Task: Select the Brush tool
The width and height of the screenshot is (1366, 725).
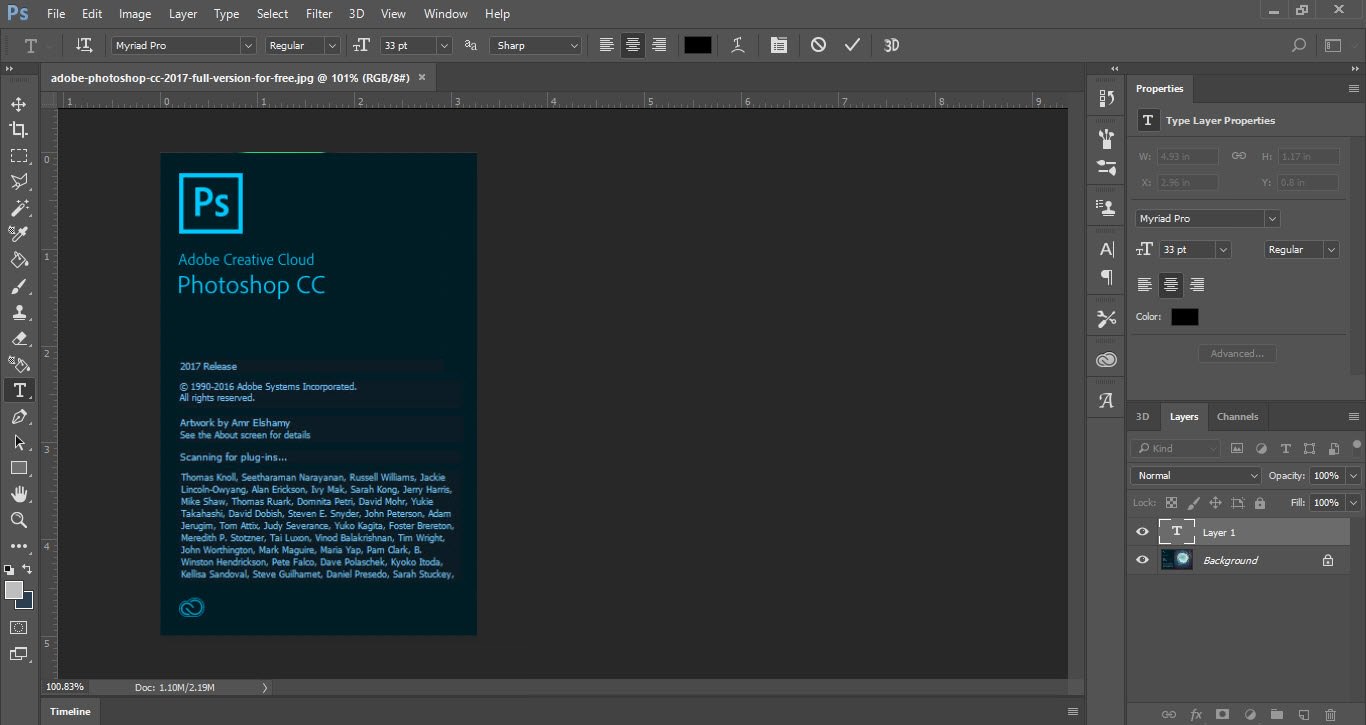Action: pos(19,286)
